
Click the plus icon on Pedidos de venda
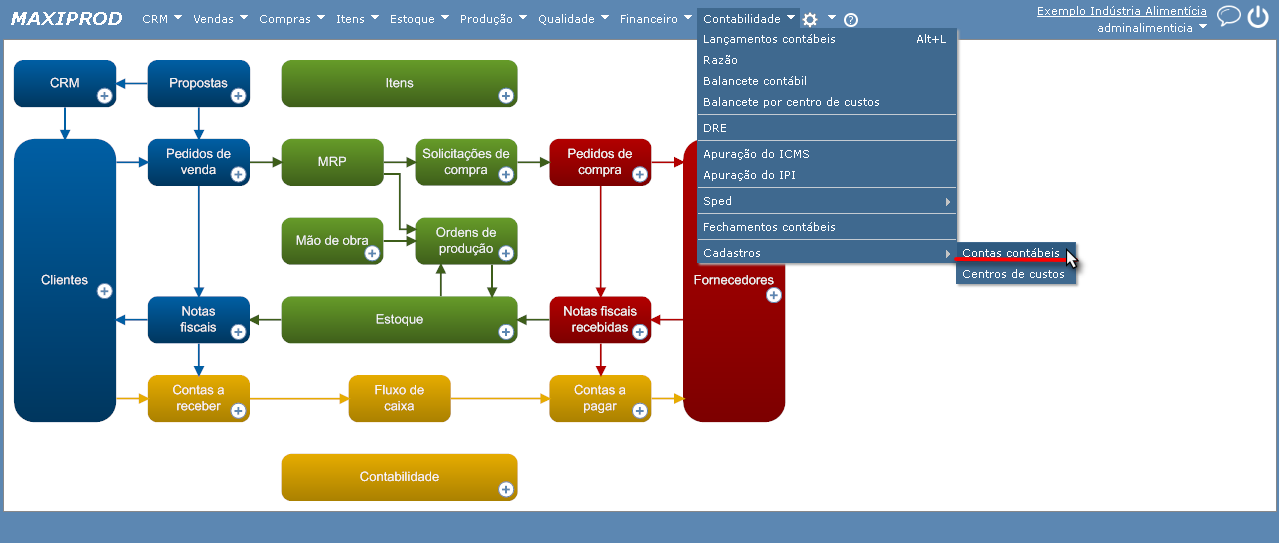[238, 174]
